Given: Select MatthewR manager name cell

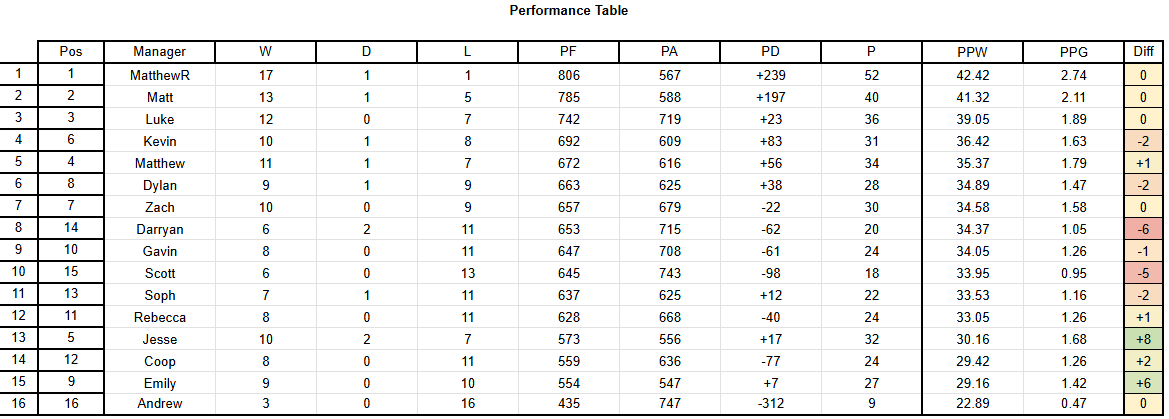Looking at the screenshot, I should point(160,75).
